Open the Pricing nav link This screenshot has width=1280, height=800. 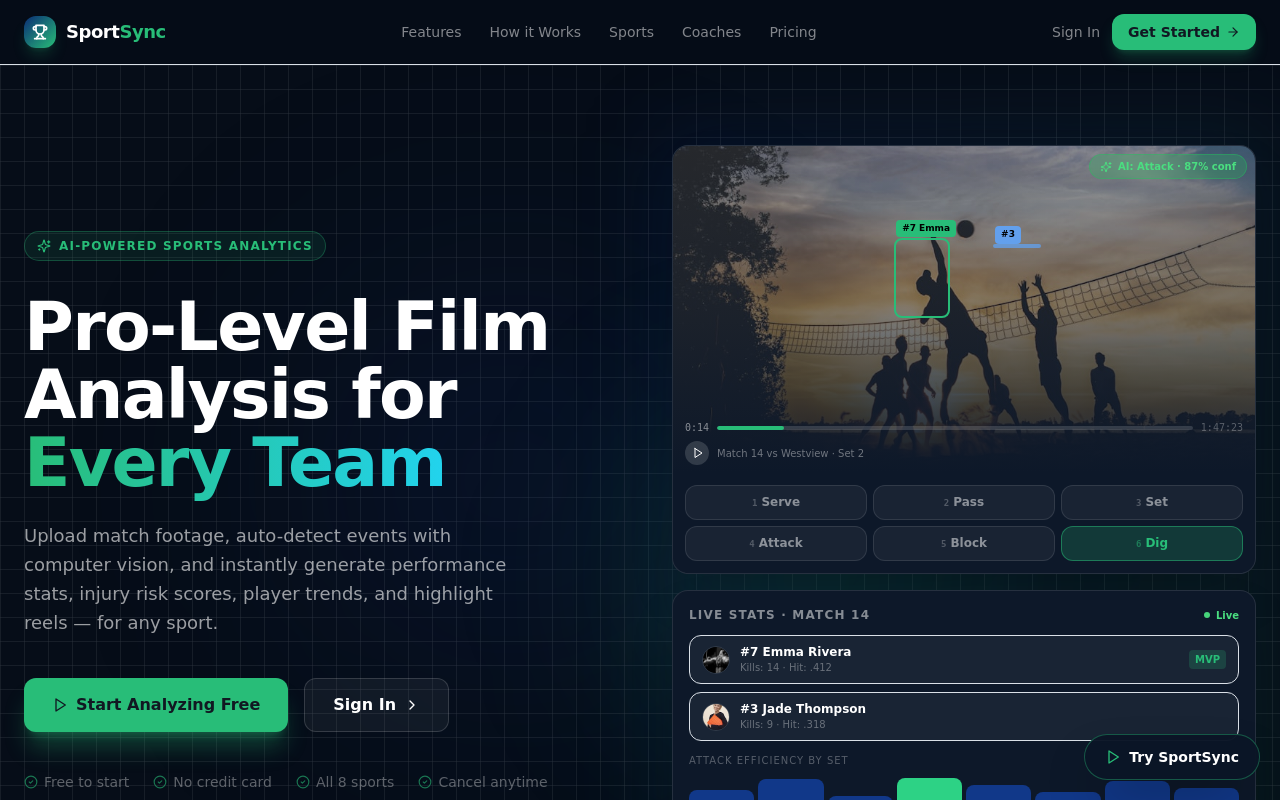tap(793, 32)
